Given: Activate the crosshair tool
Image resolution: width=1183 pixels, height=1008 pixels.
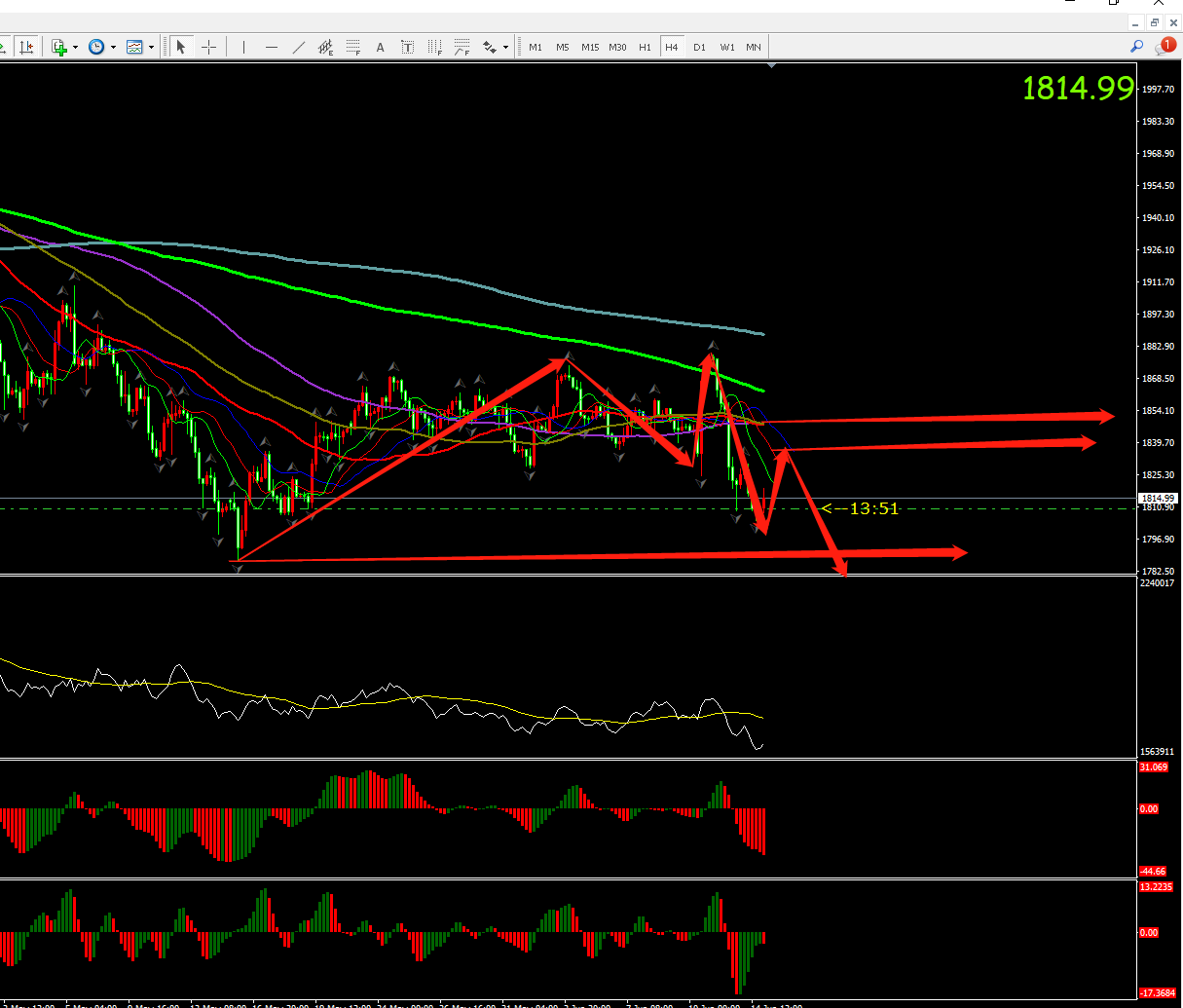Looking at the screenshot, I should 208,47.
